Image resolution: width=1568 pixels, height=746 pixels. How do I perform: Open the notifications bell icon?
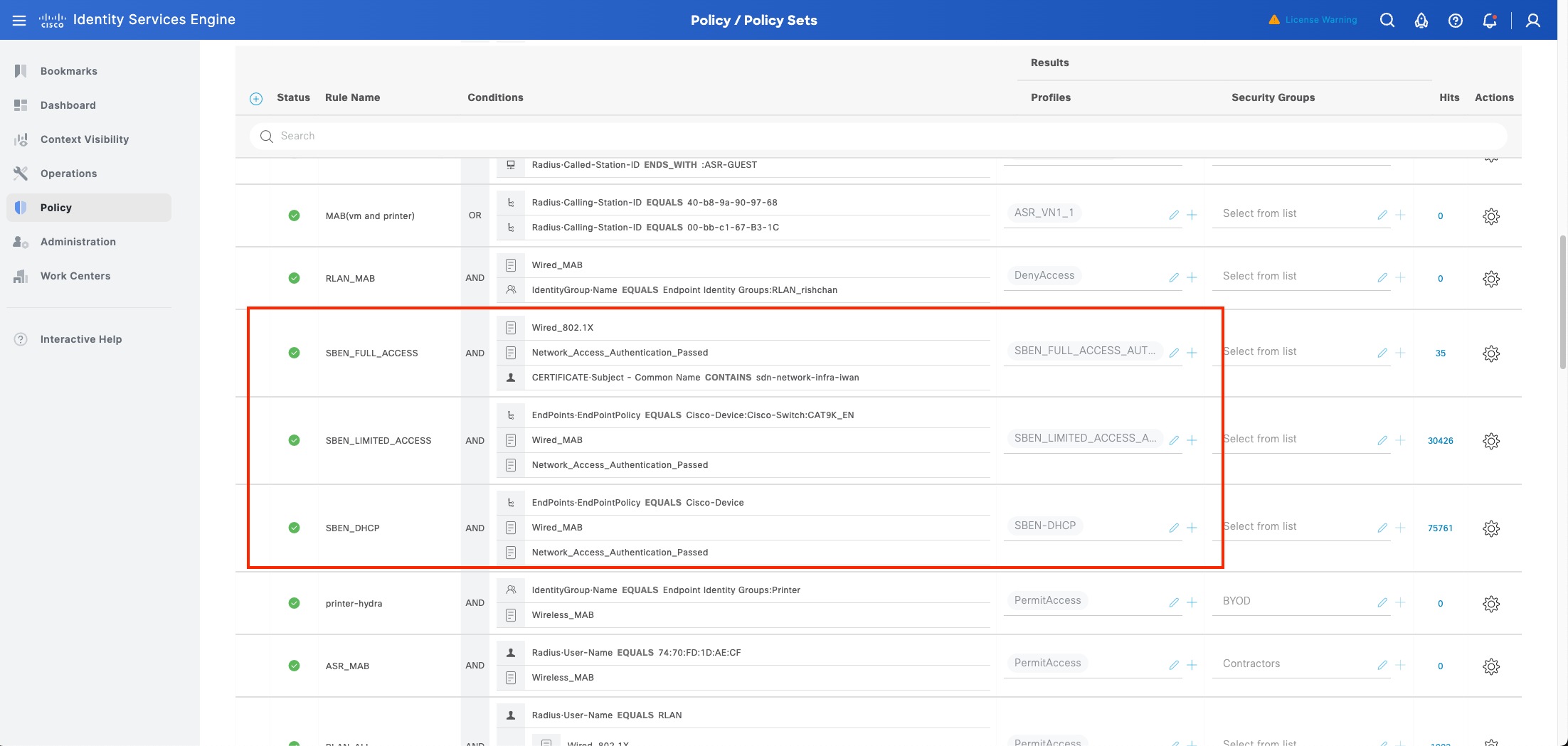point(1489,20)
